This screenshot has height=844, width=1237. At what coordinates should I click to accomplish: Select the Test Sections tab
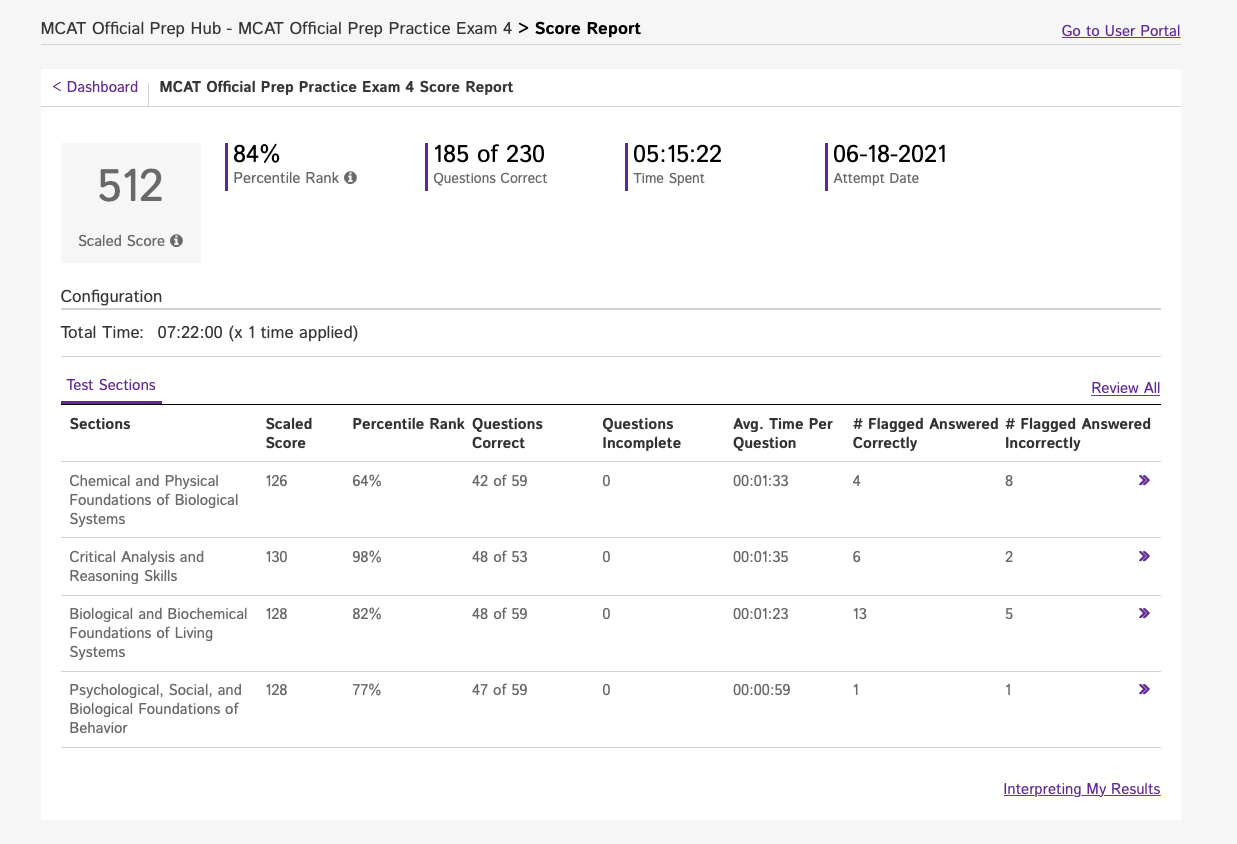point(111,385)
